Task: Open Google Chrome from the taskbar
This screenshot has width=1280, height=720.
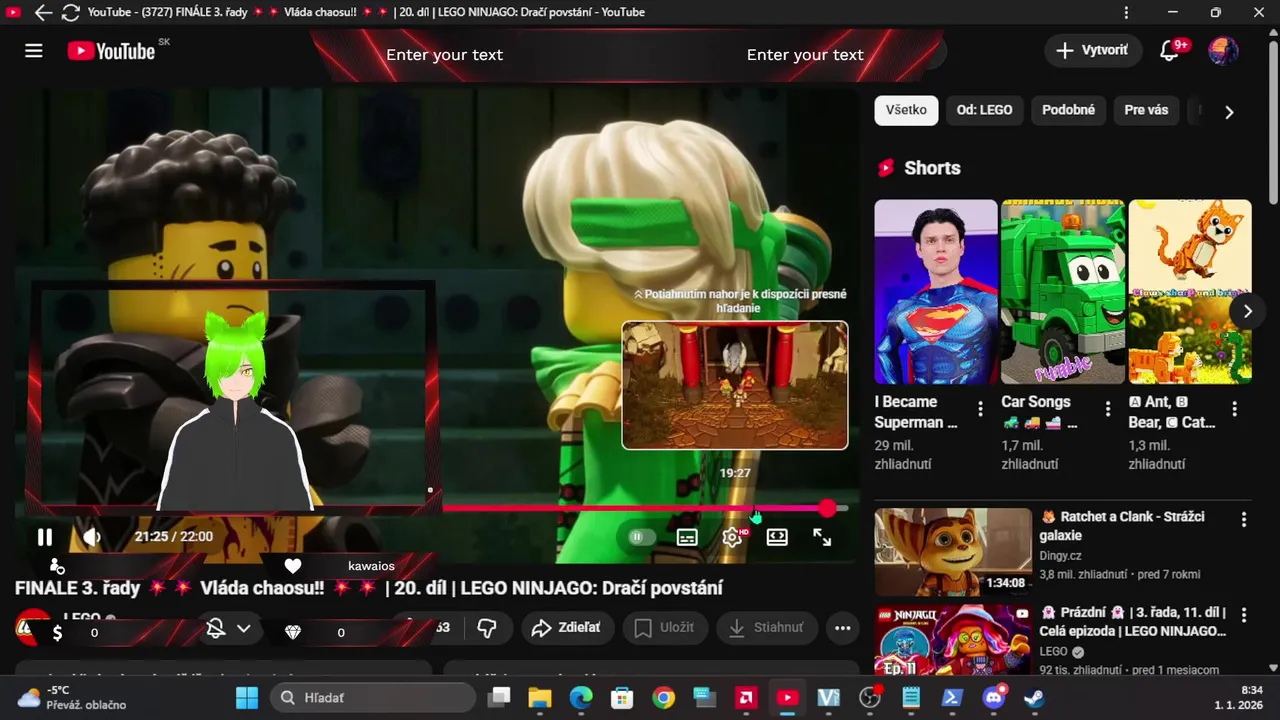Action: 663,698
